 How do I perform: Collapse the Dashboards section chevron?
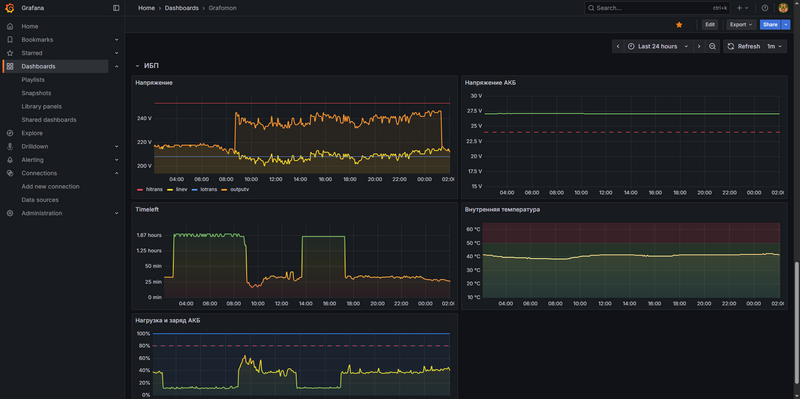(116, 66)
